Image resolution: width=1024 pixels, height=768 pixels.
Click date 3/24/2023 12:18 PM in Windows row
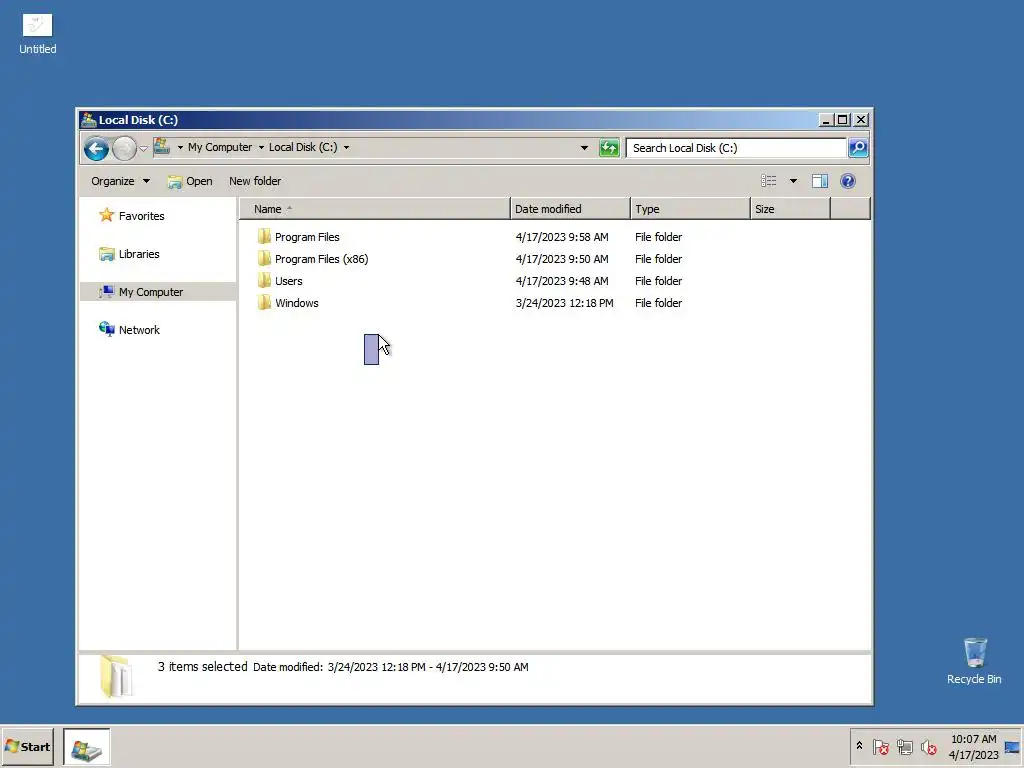564,303
